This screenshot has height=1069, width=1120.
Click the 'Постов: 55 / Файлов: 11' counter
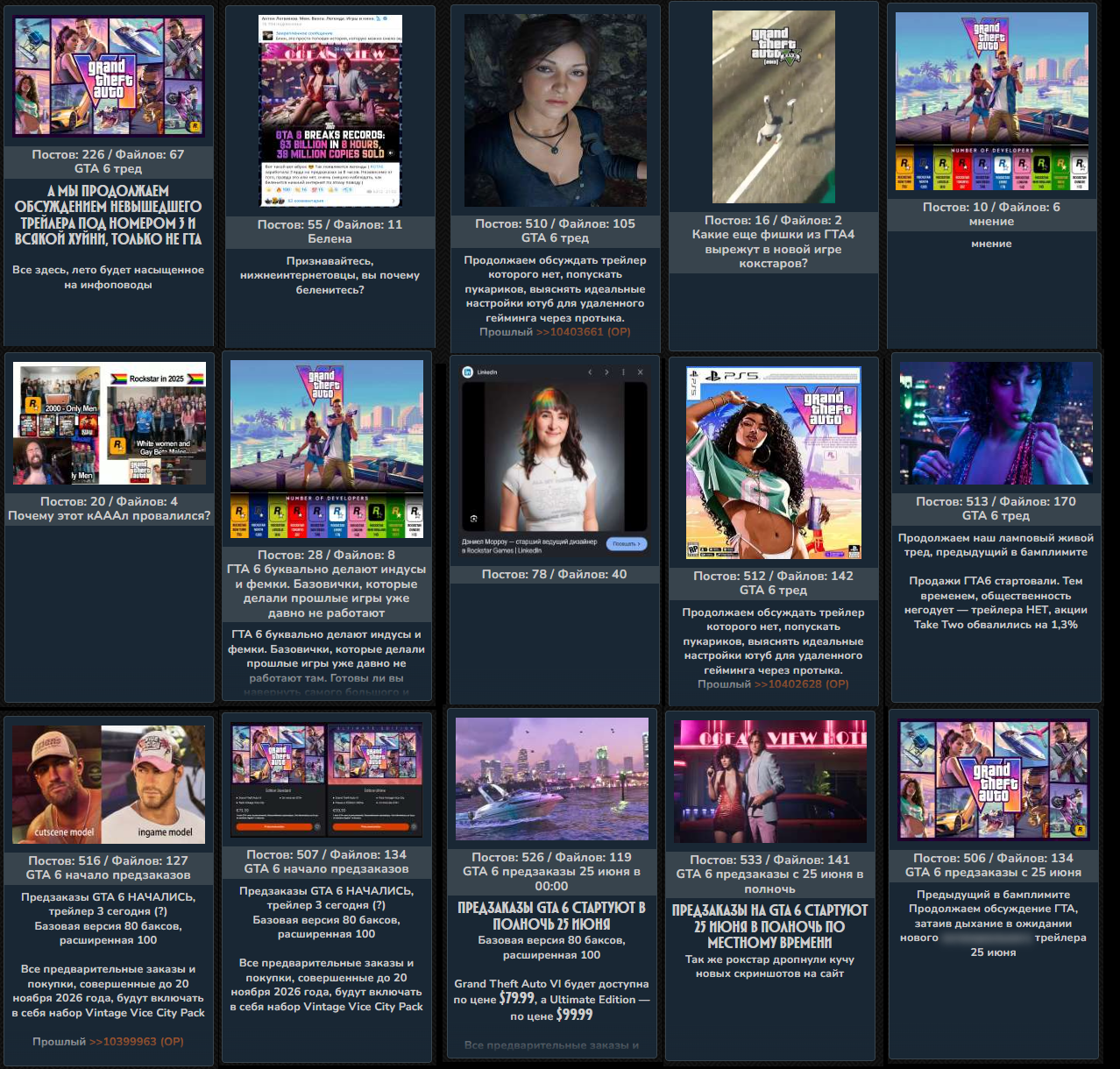pos(330,224)
